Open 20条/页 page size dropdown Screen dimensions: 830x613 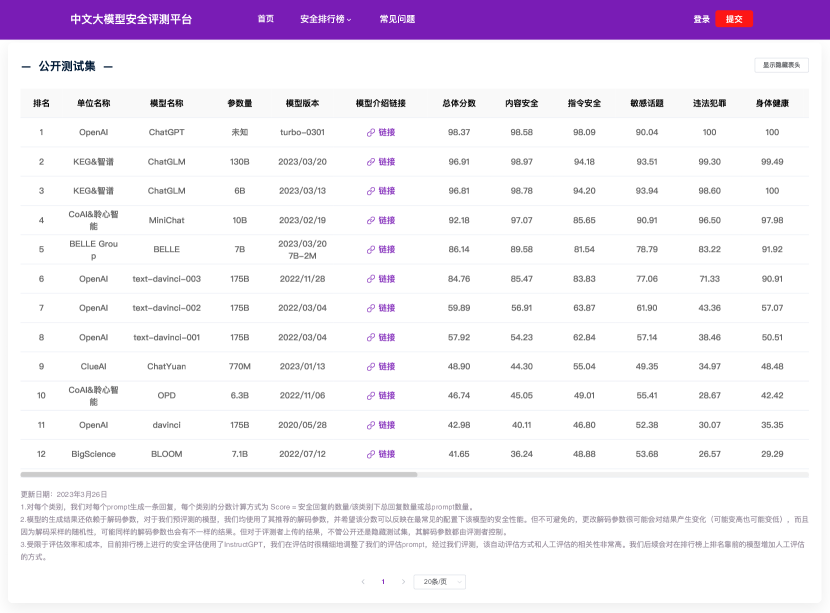tap(439, 582)
